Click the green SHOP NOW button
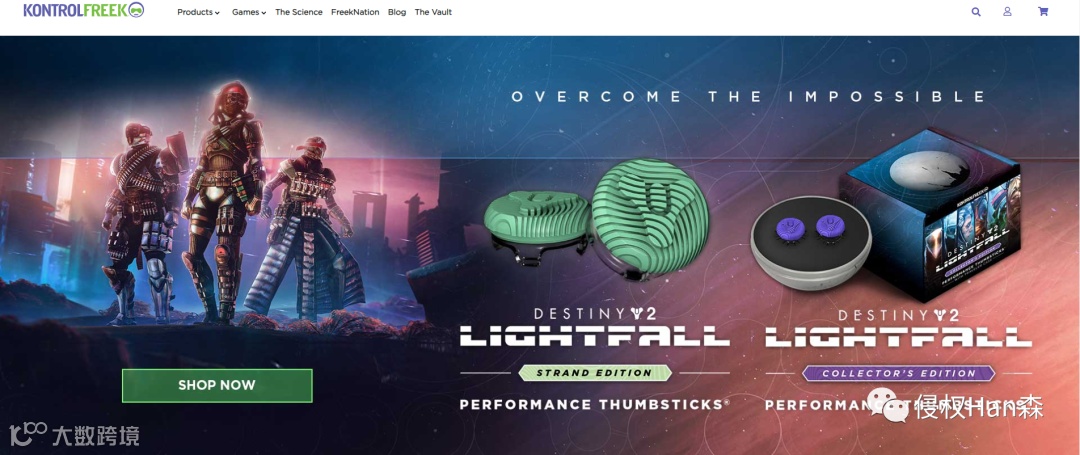The height and width of the screenshot is (455, 1080). [217, 385]
